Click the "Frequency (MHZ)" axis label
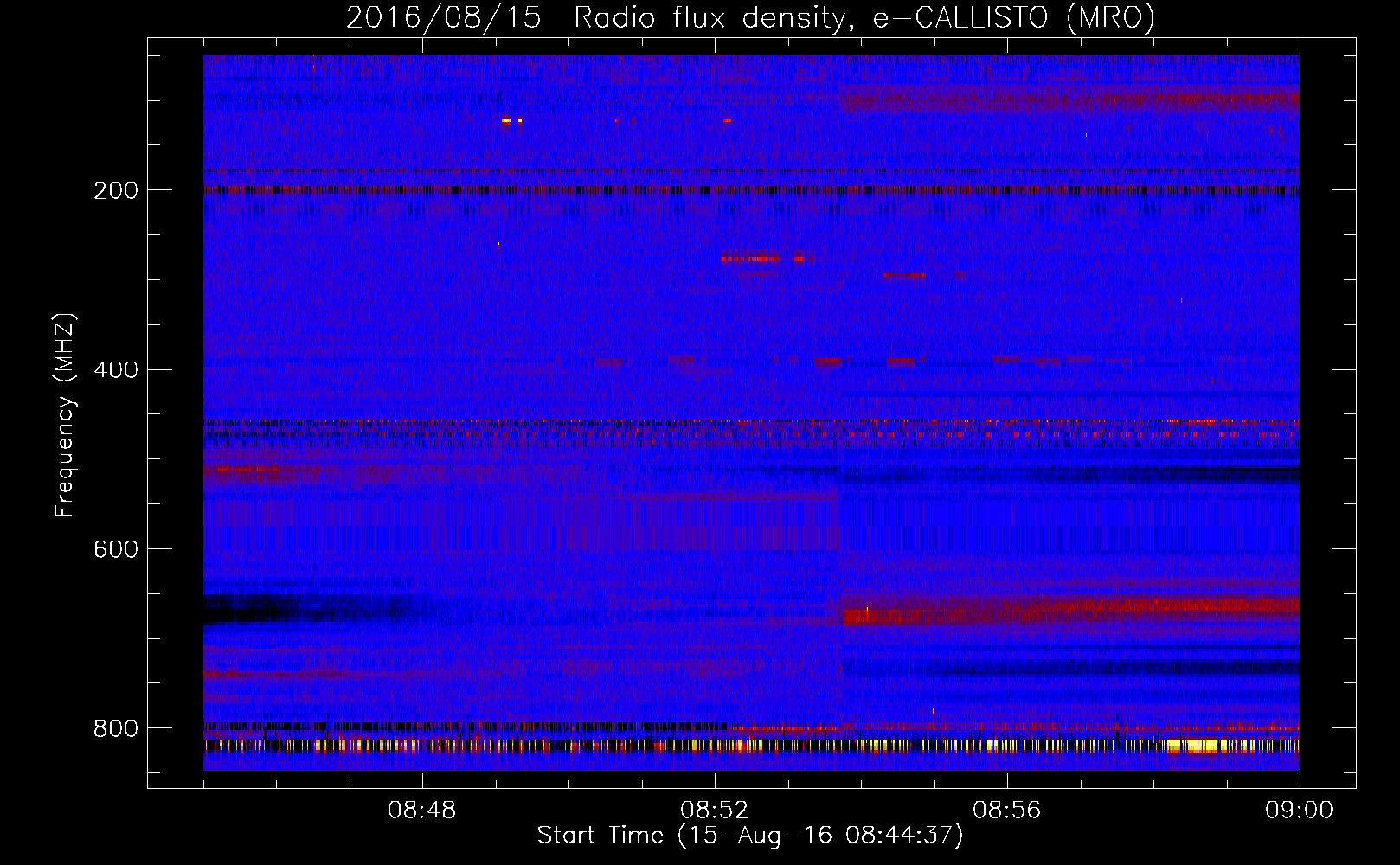Screen dimensions: 1400x865 [x=65, y=415]
